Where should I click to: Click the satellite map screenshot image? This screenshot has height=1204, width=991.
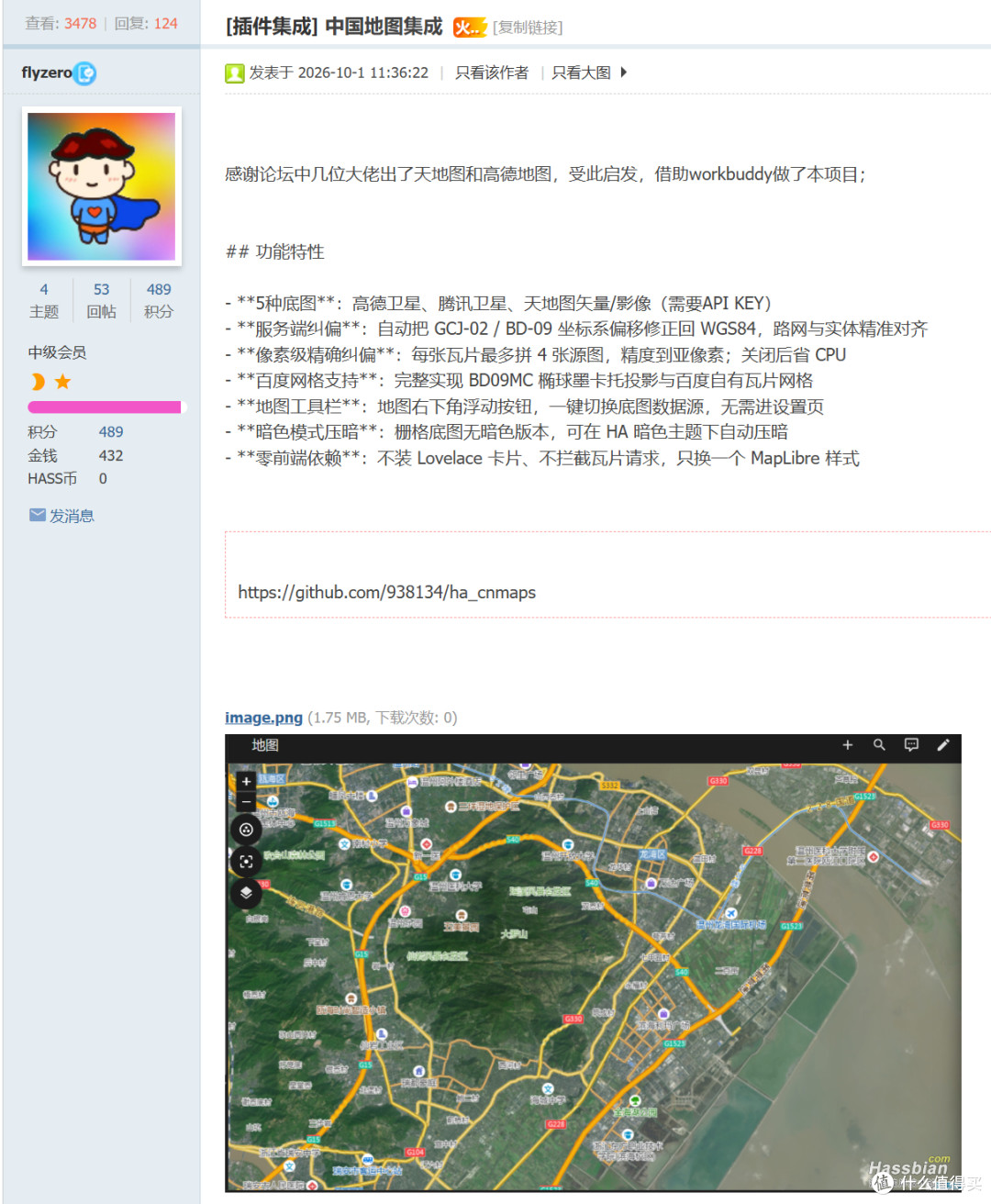tap(593, 963)
